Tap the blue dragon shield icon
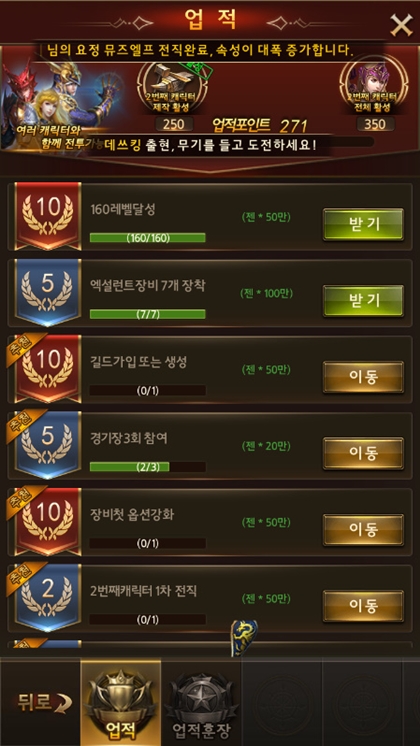The width and height of the screenshot is (420, 746). 244,638
